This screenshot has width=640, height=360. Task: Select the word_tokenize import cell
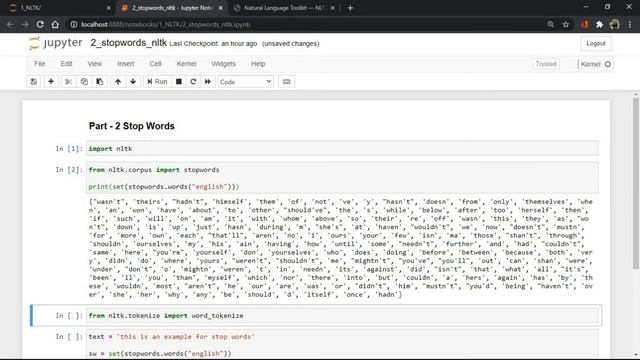click(x=342, y=316)
